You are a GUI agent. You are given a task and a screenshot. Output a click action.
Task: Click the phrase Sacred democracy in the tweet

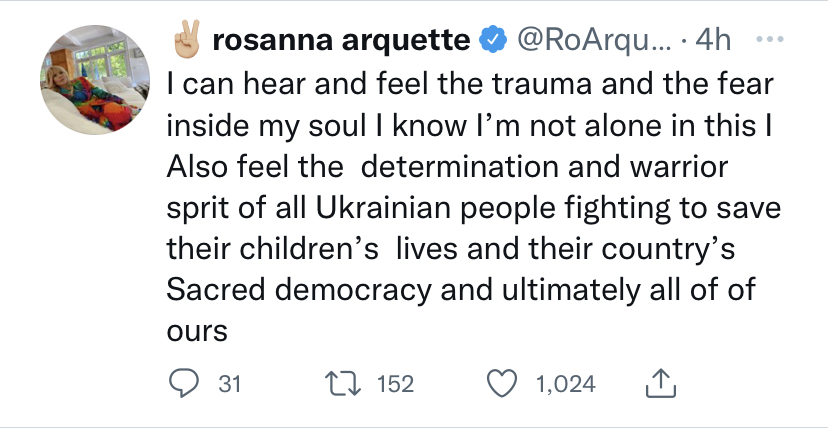[x=283, y=289]
